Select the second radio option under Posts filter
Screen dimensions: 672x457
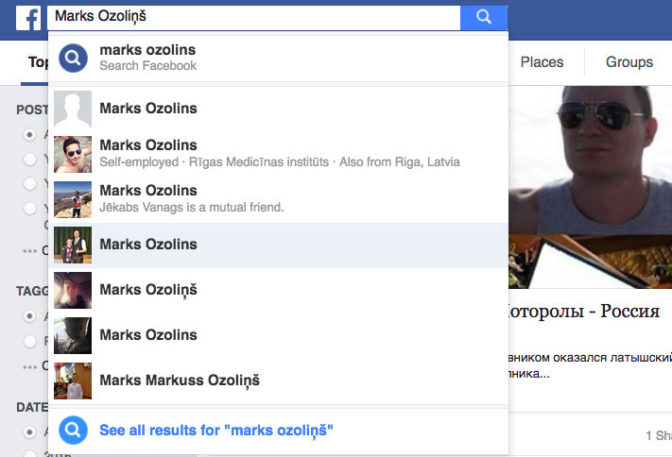coord(30,159)
